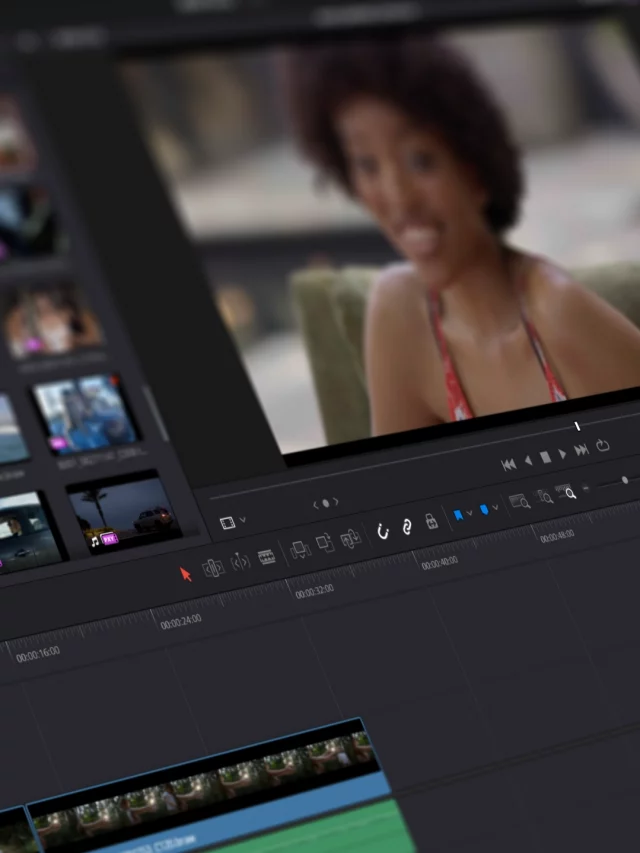Activate the Trim Edit Mode tool
640x853 pixels.
(x=213, y=568)
